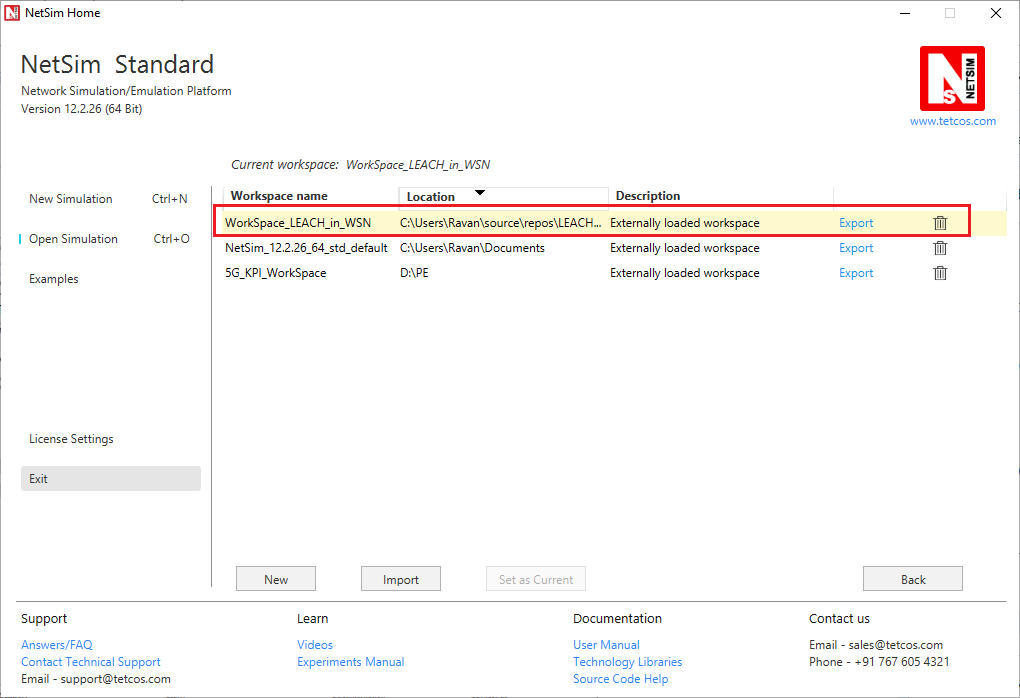Open Answers/FAQ support link
The height and width of the screenshot is (698, 1020).
[x=57, y=645]
